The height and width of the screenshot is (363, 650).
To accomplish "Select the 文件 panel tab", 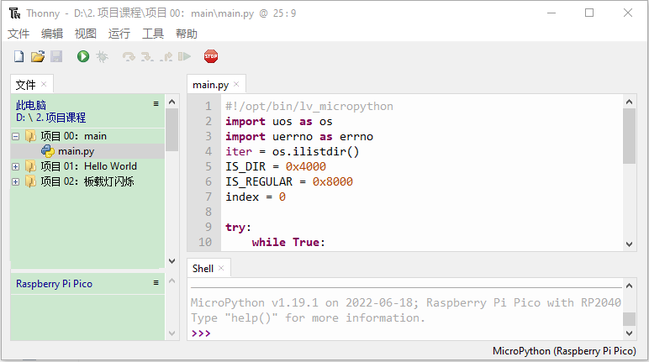I will [x=26, y=85].
